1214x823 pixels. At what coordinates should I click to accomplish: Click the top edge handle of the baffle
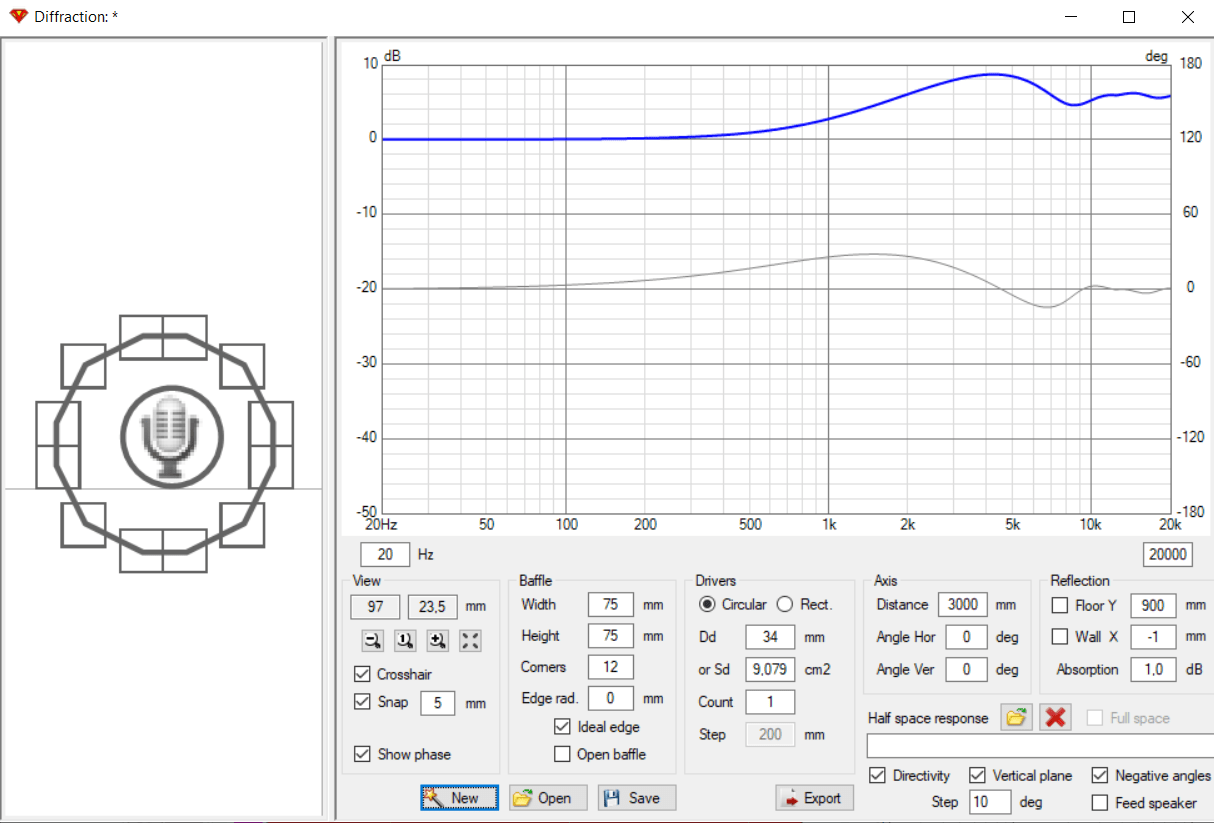point(163,337)
